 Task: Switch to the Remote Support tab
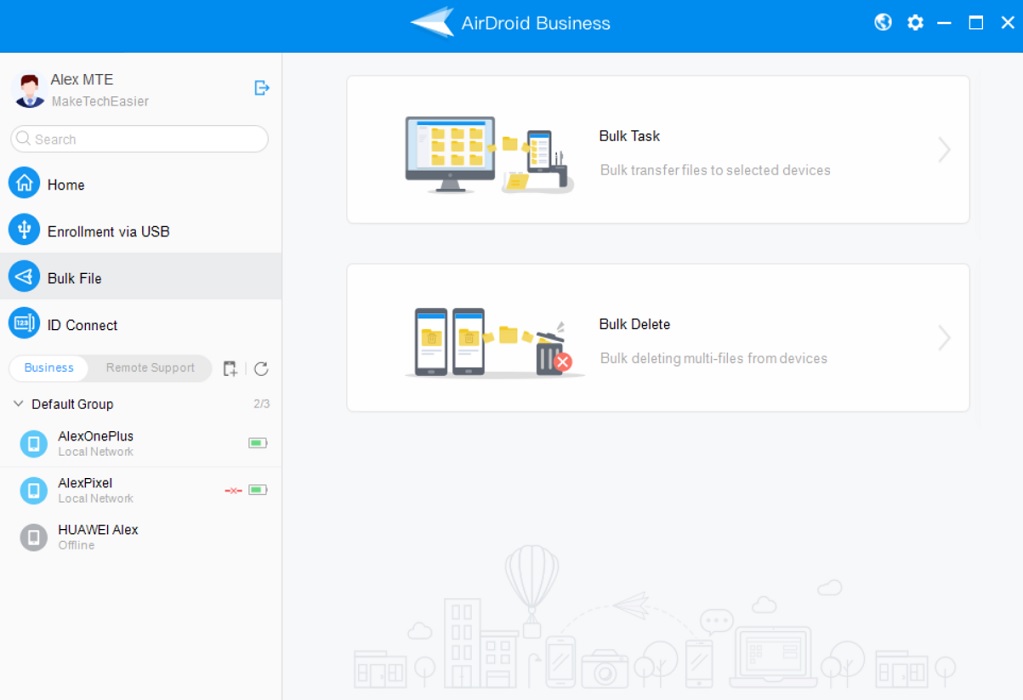tap(149, 368)
